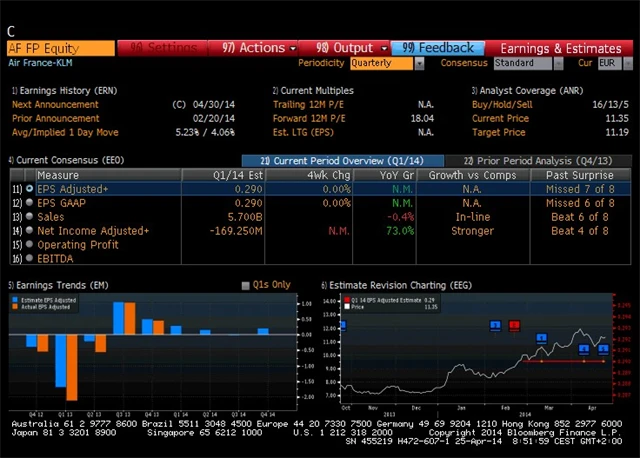Click the Avg/Implied move 5.23% / 4.06%
This screenshot has width=640, height=458.
click(x=205, y=132)
